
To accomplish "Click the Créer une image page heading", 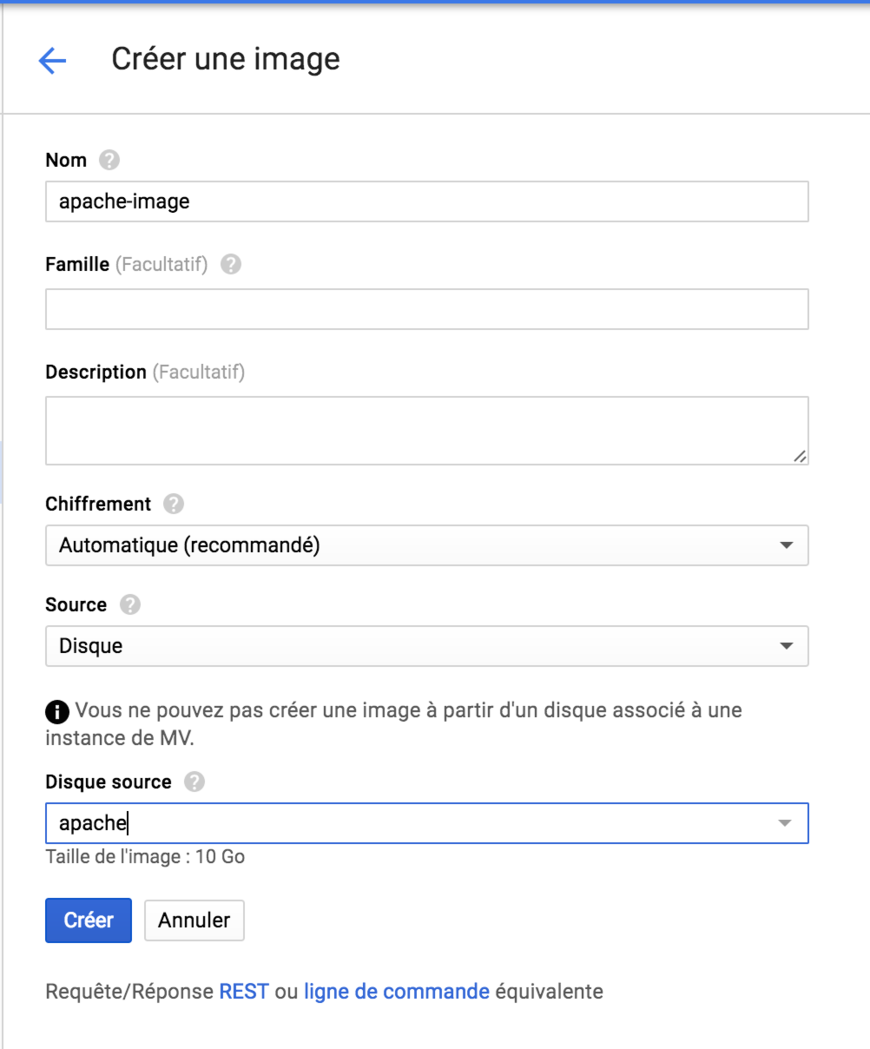I will click(226, 59).
